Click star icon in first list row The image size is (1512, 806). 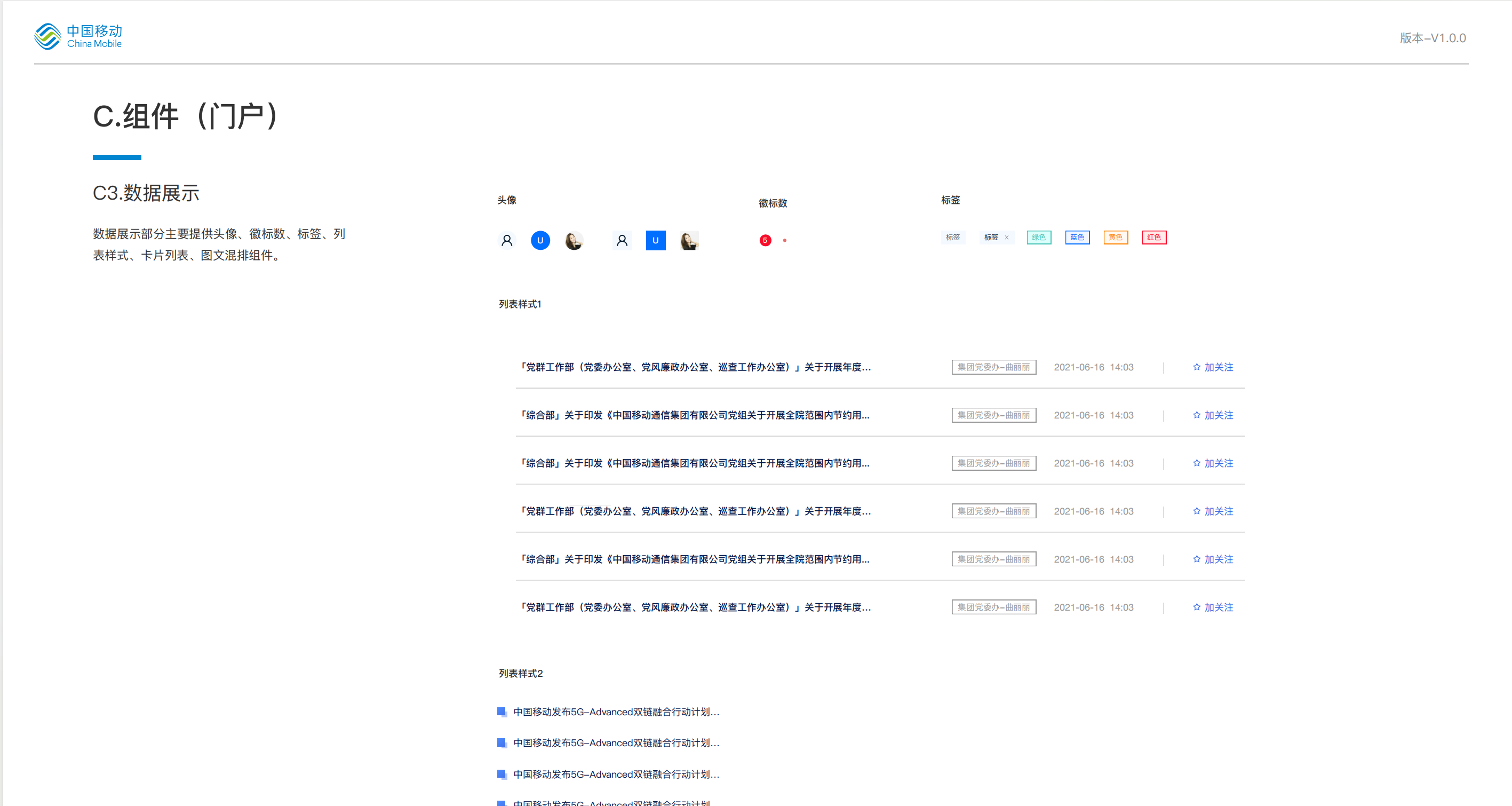point(1196,367)
